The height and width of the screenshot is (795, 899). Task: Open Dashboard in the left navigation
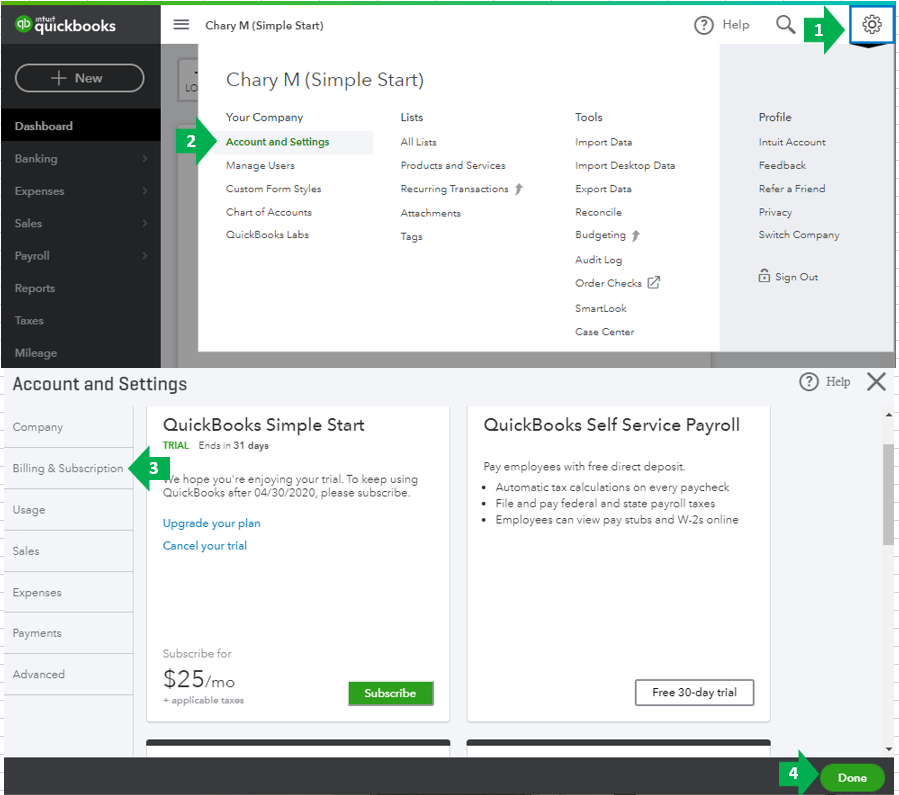[80, 126]
